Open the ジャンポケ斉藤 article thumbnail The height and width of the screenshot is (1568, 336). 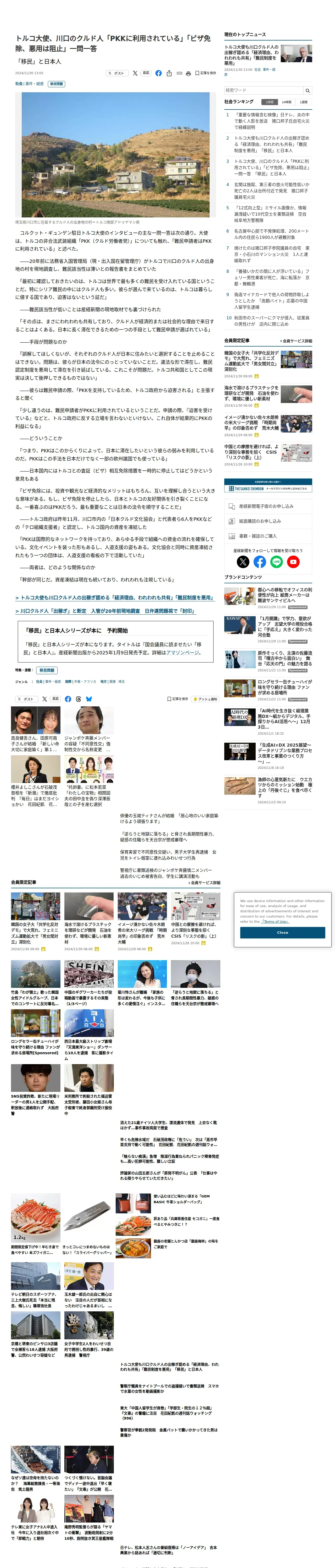(x=89, y=719)
